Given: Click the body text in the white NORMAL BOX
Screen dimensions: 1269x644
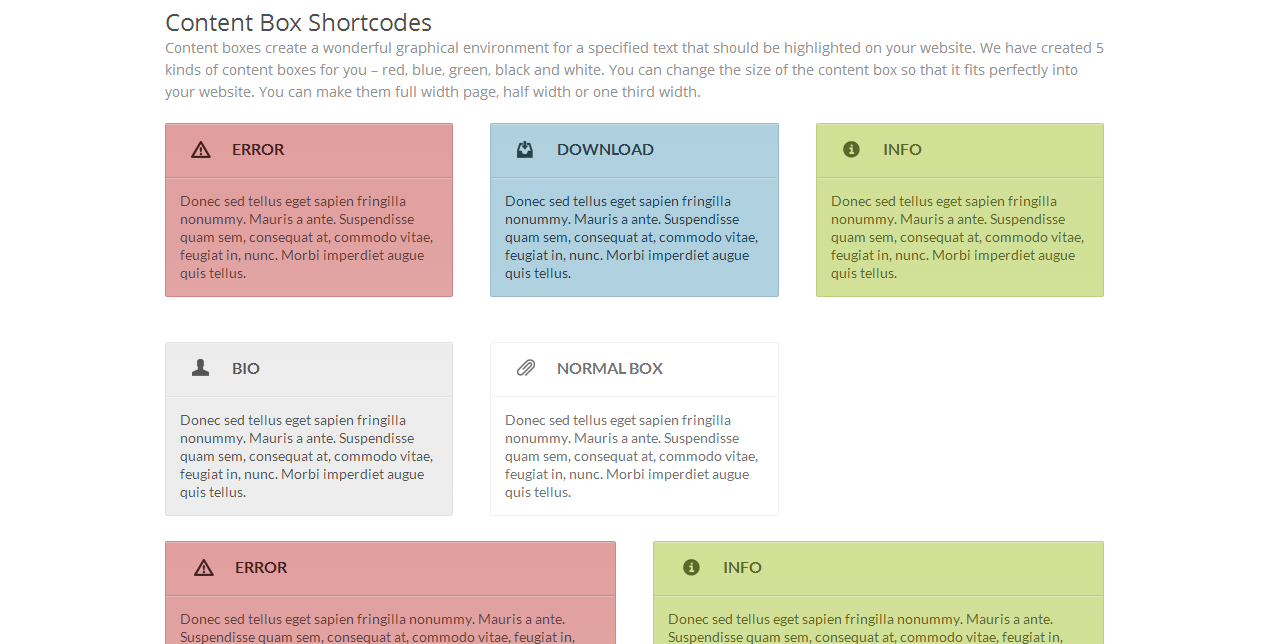Looking at the screenshot, I should (631, 456).
